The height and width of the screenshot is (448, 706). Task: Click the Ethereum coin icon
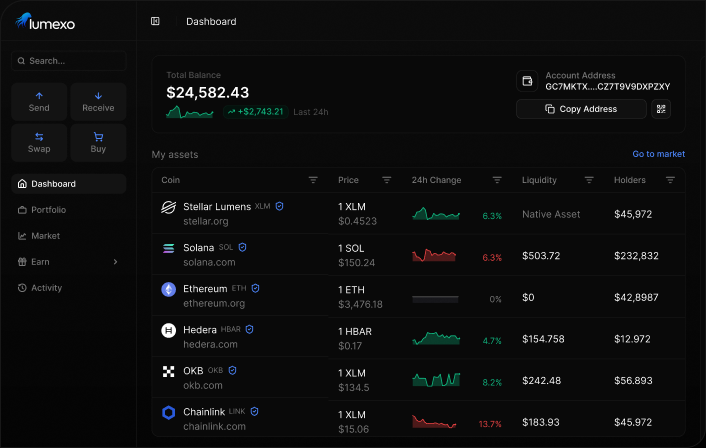pos(168,289)
